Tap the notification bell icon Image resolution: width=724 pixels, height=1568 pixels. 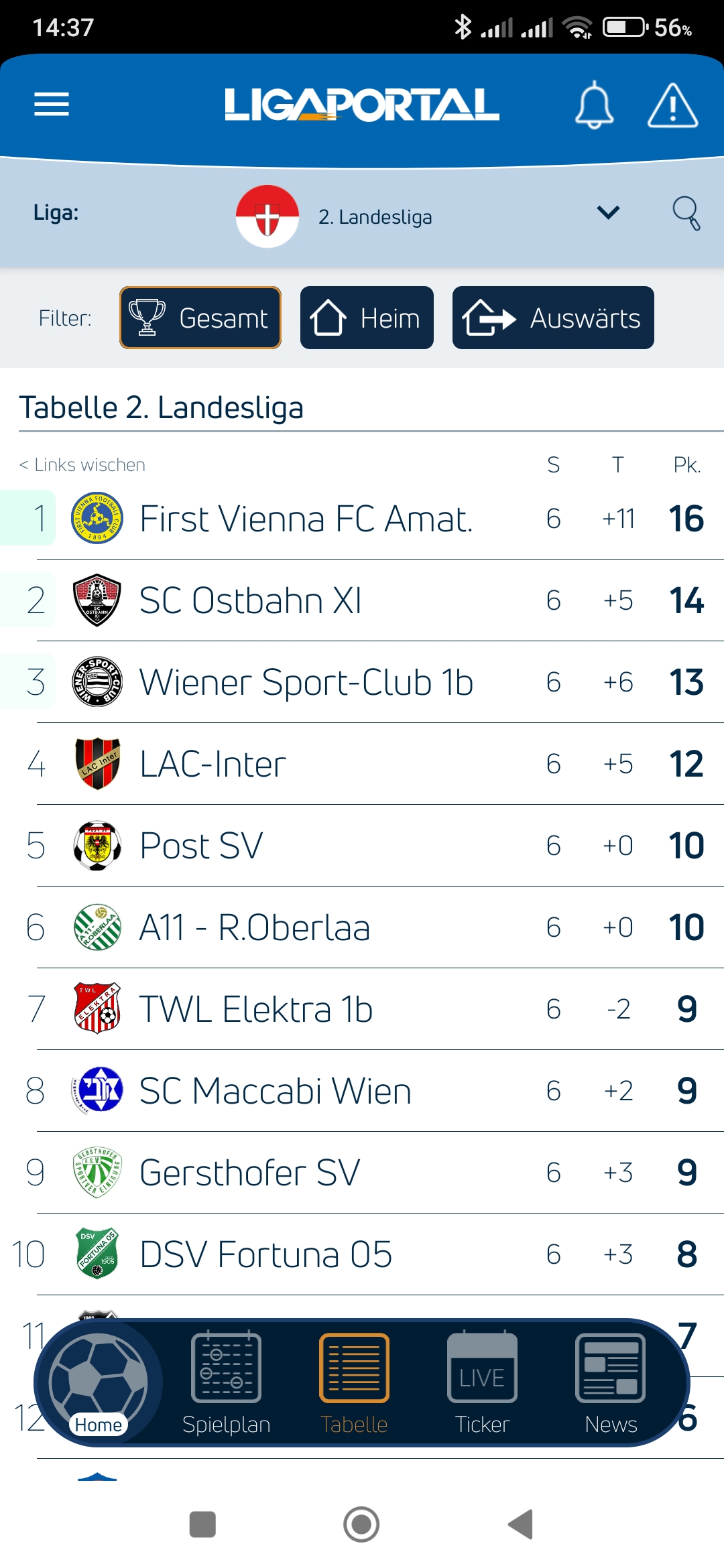(x=594, y=105)
